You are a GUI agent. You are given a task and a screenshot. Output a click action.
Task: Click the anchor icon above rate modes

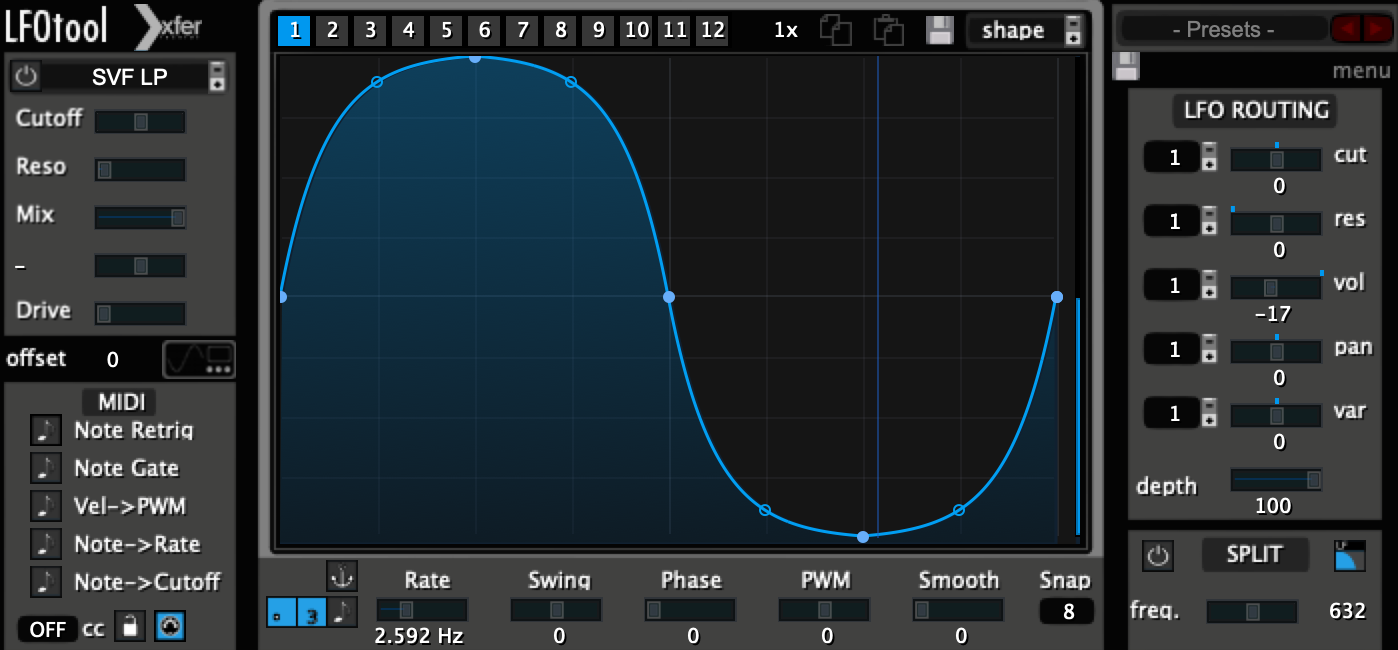pos(342,576)
